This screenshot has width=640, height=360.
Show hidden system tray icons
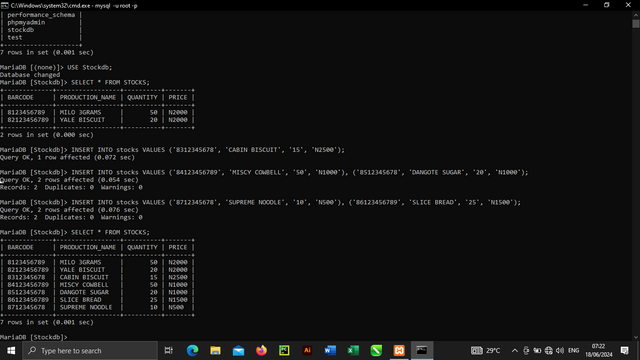tap(515, 351)
